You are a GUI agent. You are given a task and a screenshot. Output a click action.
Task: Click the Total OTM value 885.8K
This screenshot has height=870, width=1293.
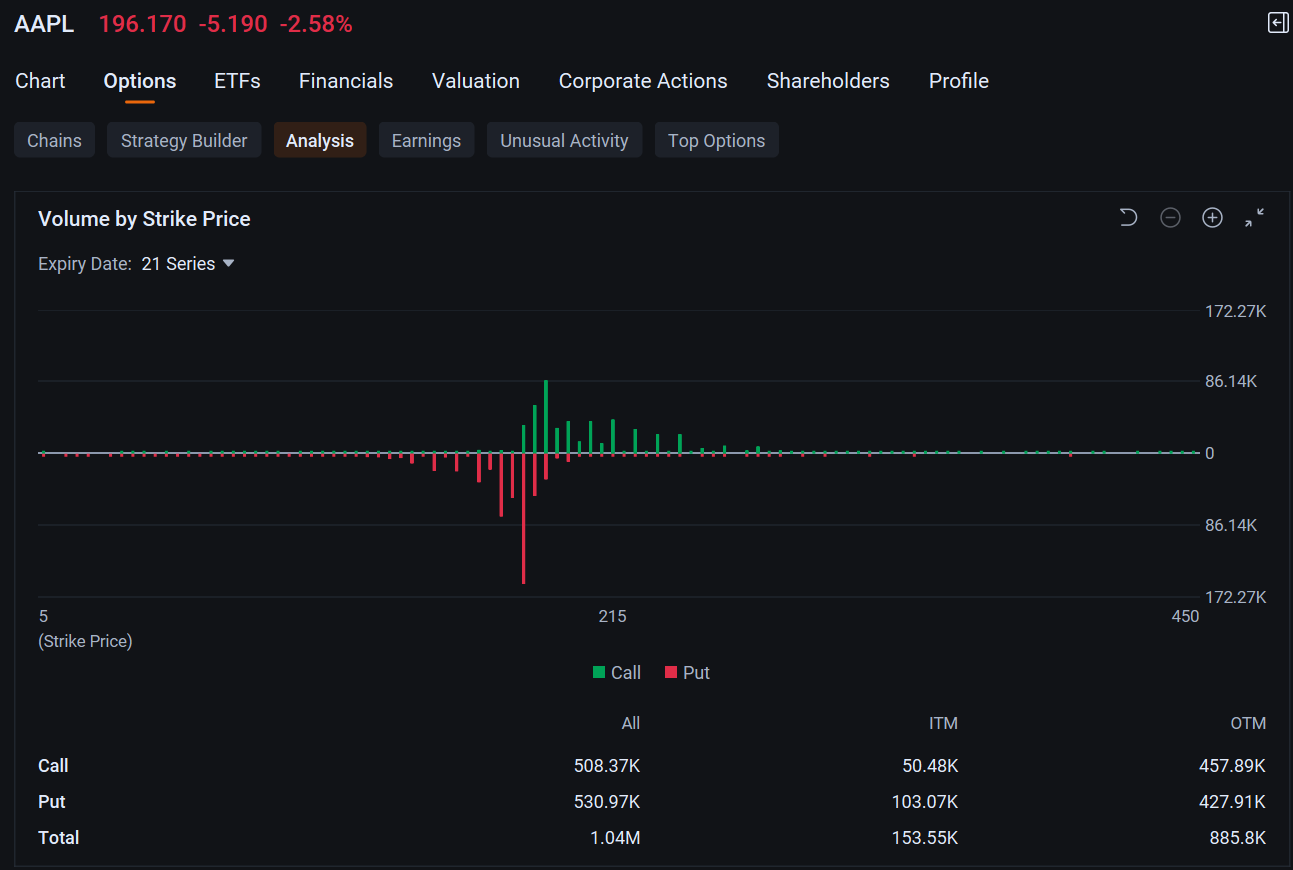click(x=1236, y=838)
